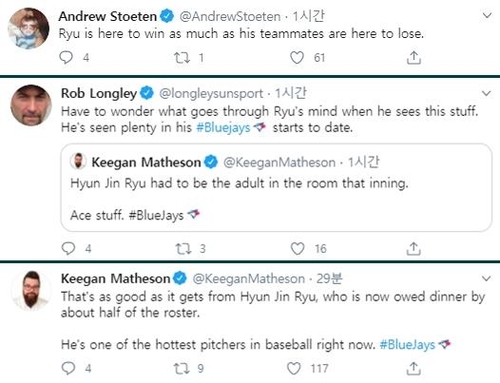Like Andrew Stoeten's tweet about Ryu
Image resolution: width=500 pixels, height=383 pixels.
point(297,57)
